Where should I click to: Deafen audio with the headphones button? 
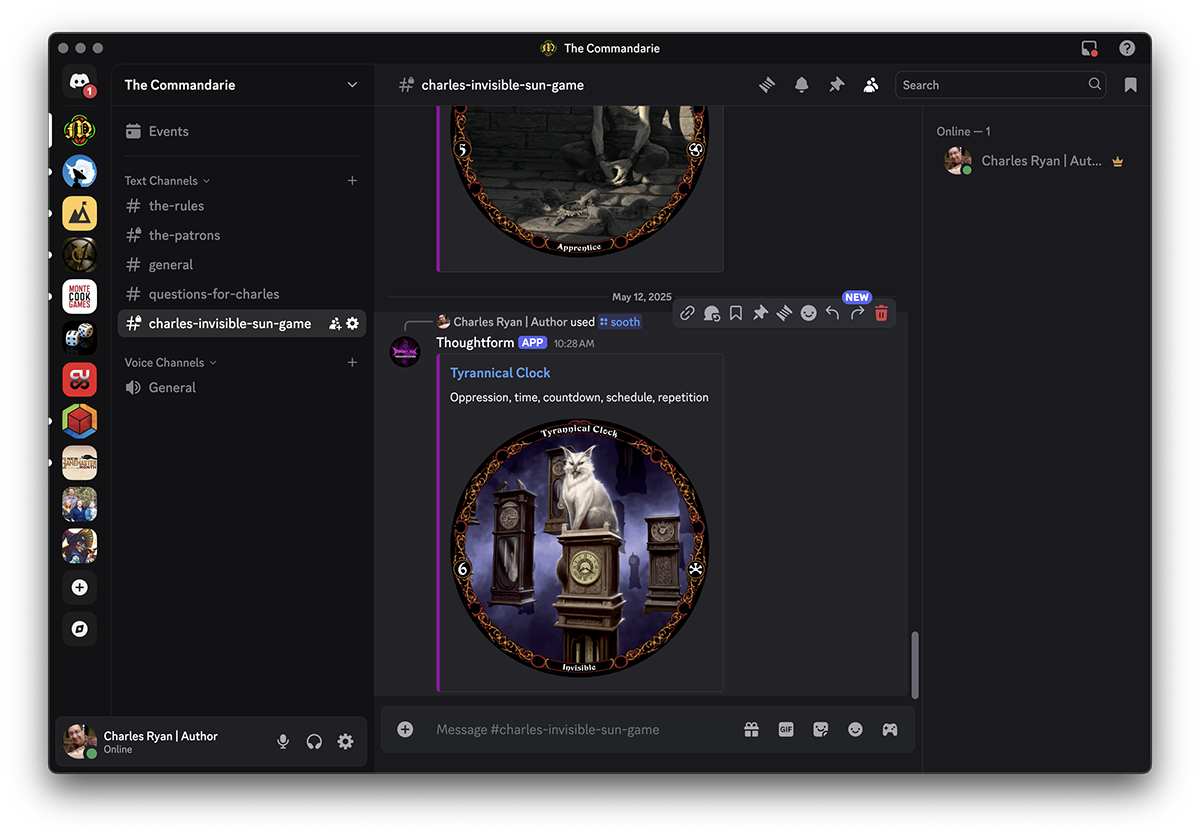(x=314, y=741)
